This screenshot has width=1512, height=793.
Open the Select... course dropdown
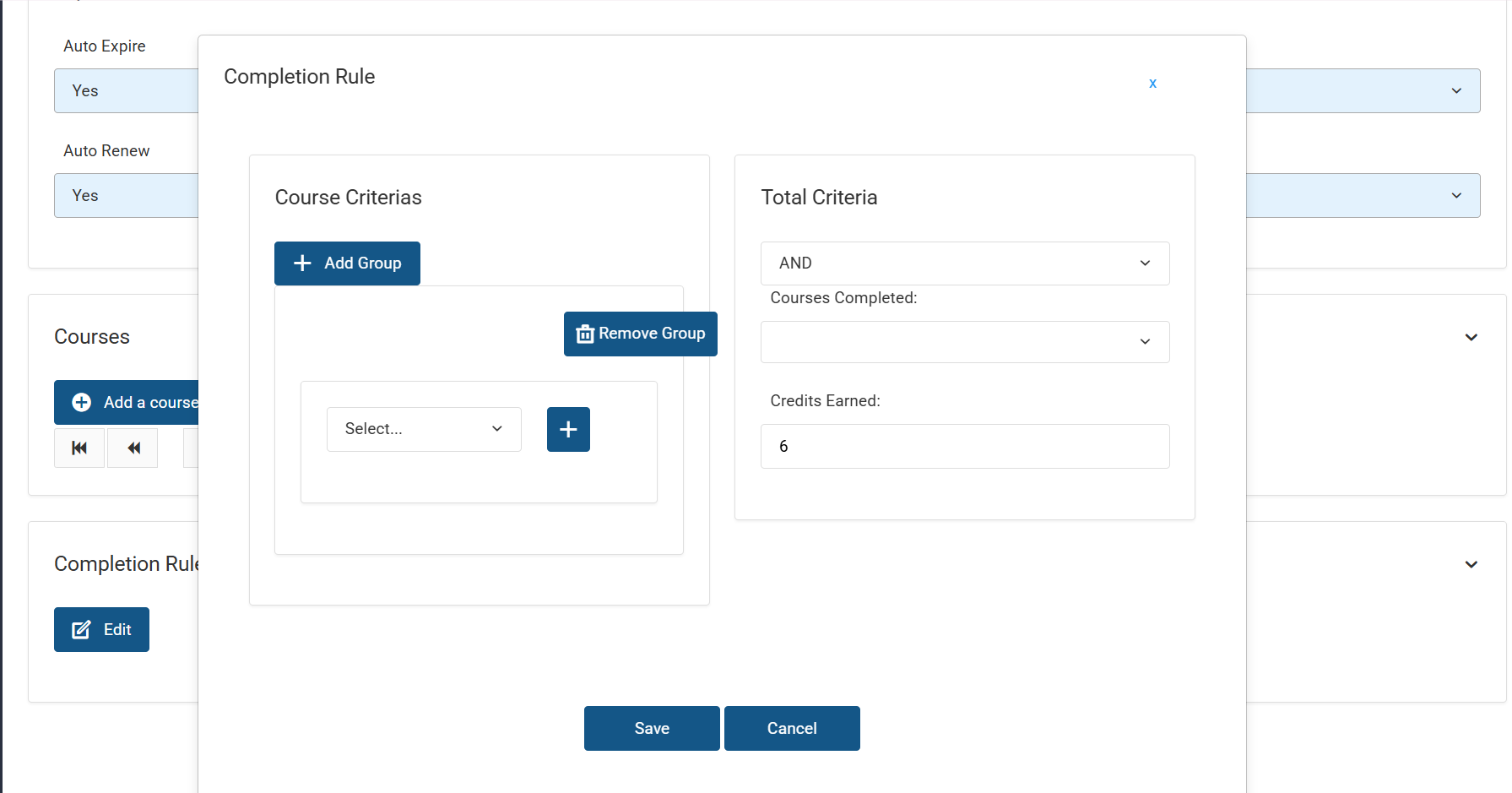(424, 429)
